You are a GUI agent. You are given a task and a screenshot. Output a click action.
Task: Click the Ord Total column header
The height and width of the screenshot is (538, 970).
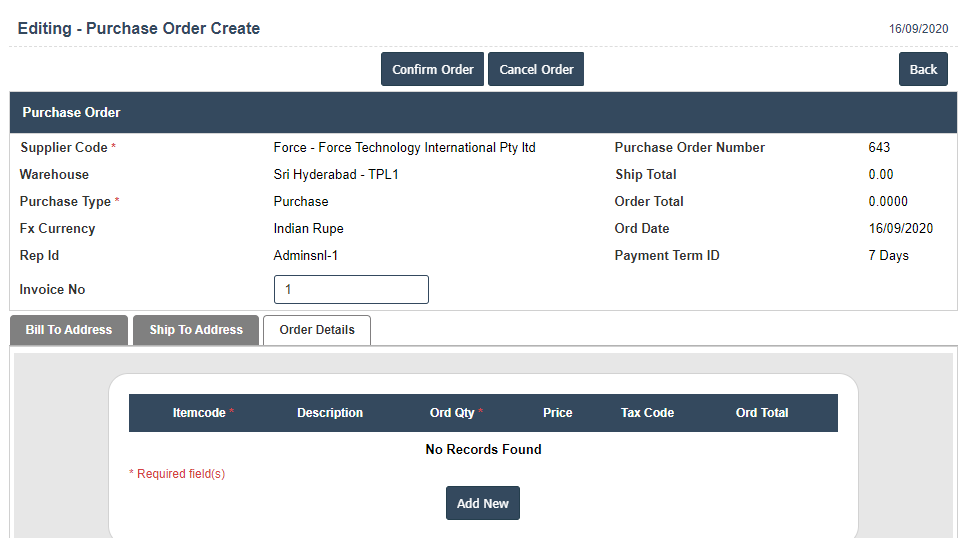762,413
